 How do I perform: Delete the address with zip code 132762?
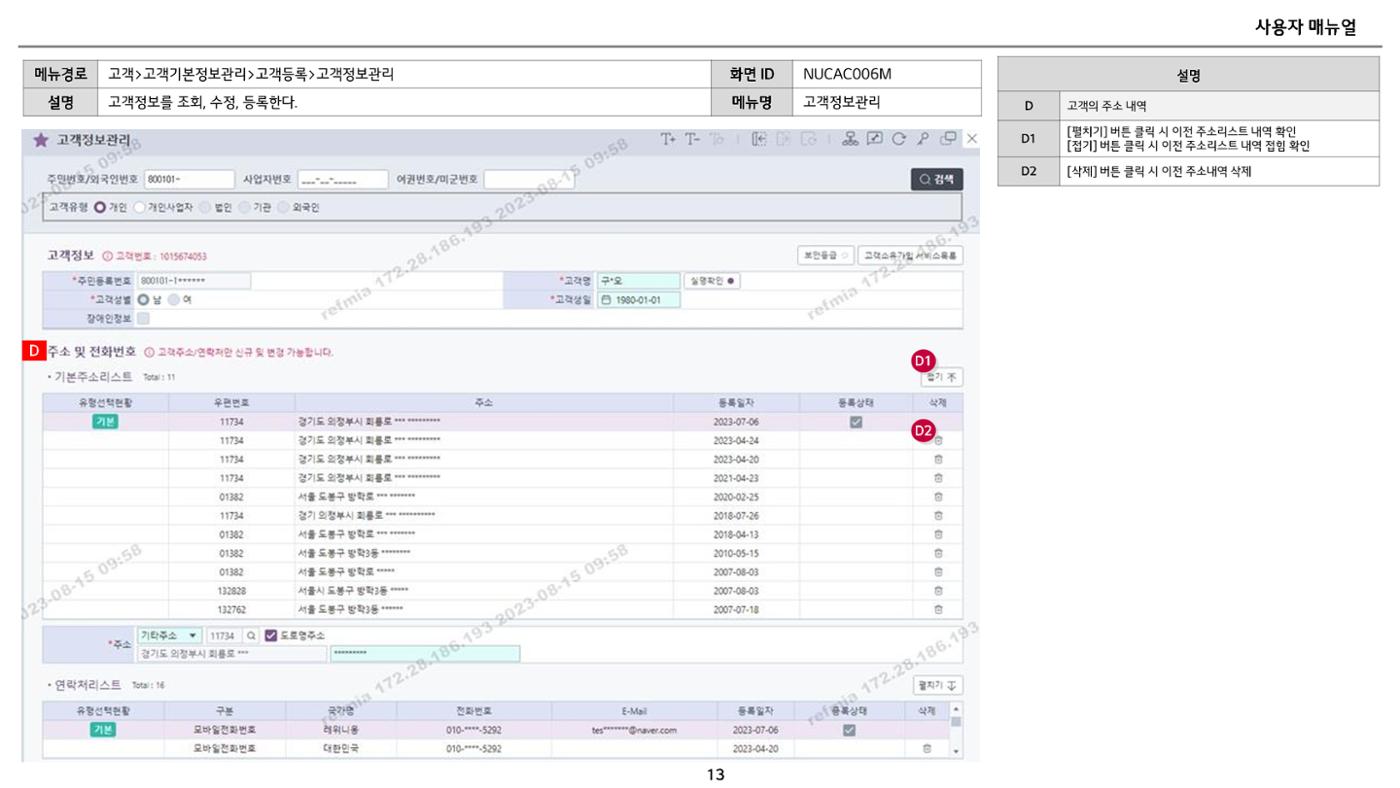tap(938, 609)
